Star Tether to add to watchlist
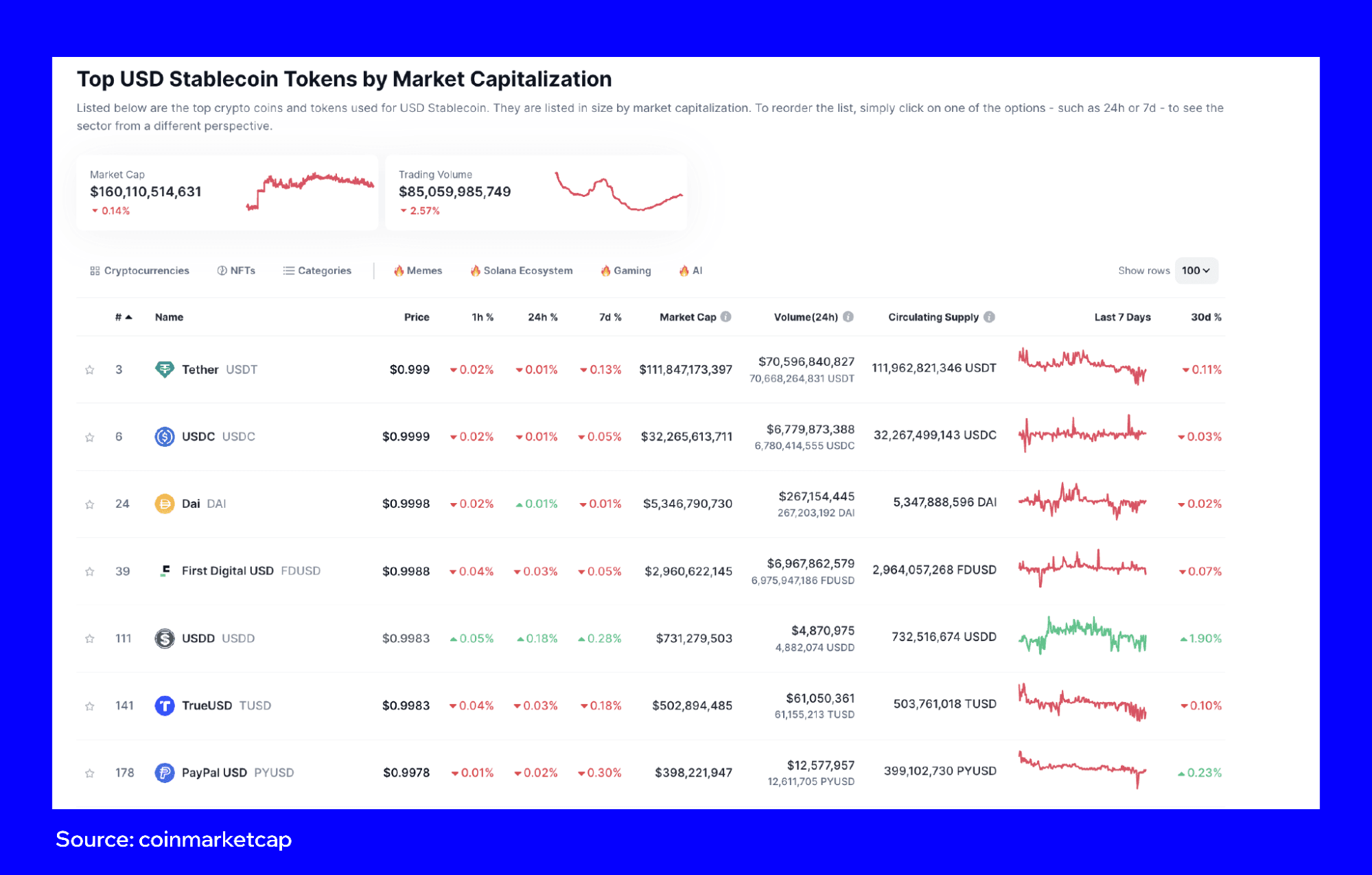This screenshot has width=1372, height=875. (89, 370)
